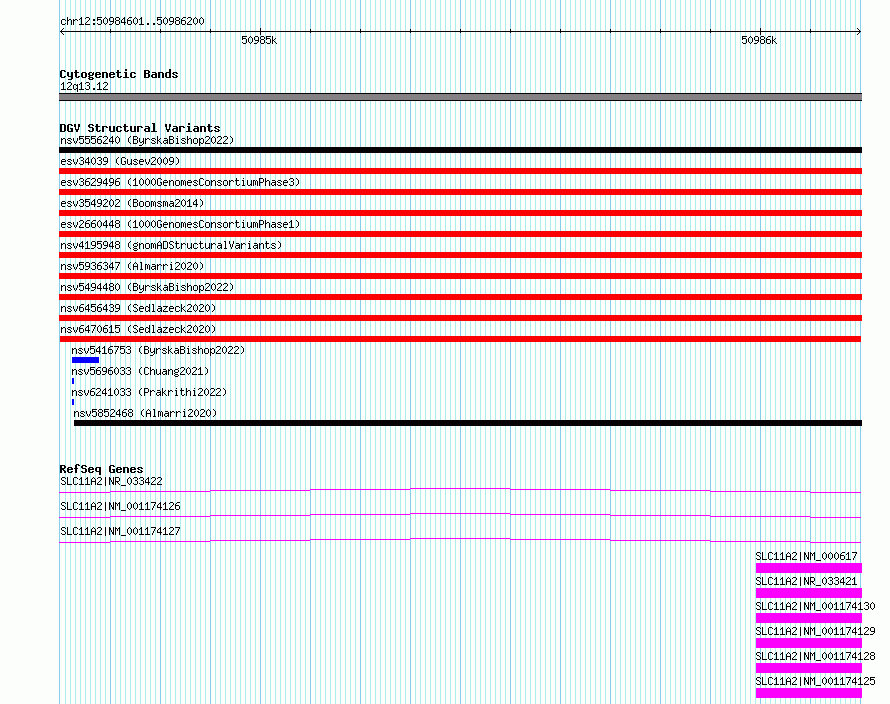Click the black bar for nsv5556240
The width and height of the screenshot is (890, 704).
[460, 150]
